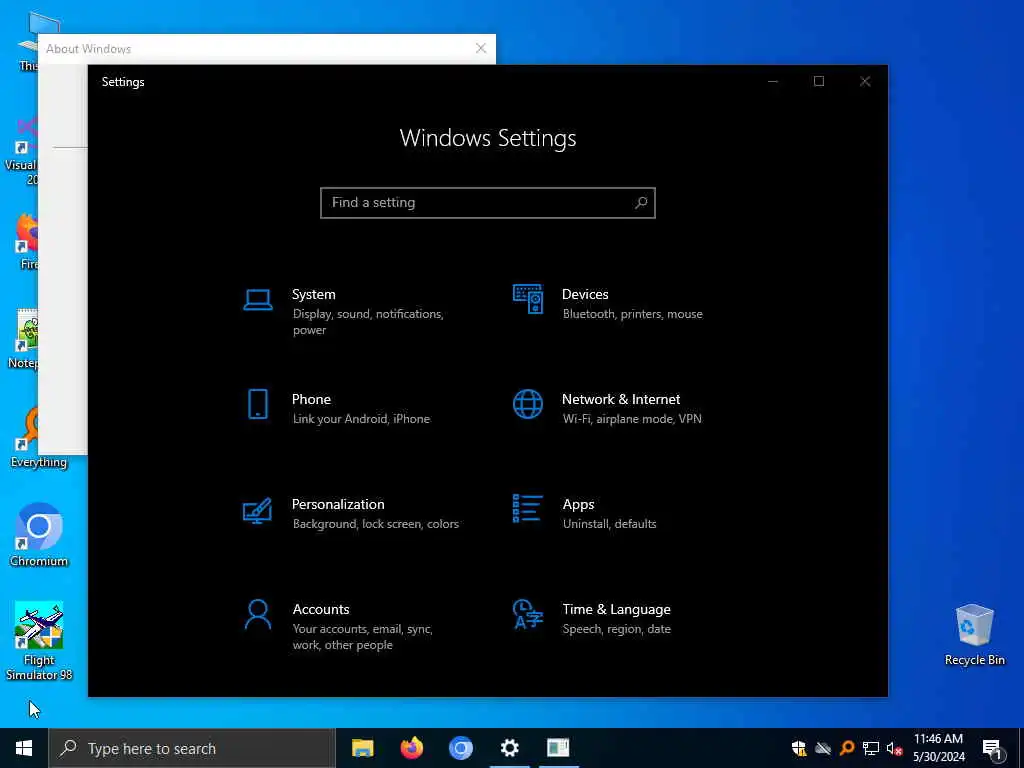1024x768 pixels.
Task: Click 'Speech, region, date' description text
Action: (x=616, y=629)
